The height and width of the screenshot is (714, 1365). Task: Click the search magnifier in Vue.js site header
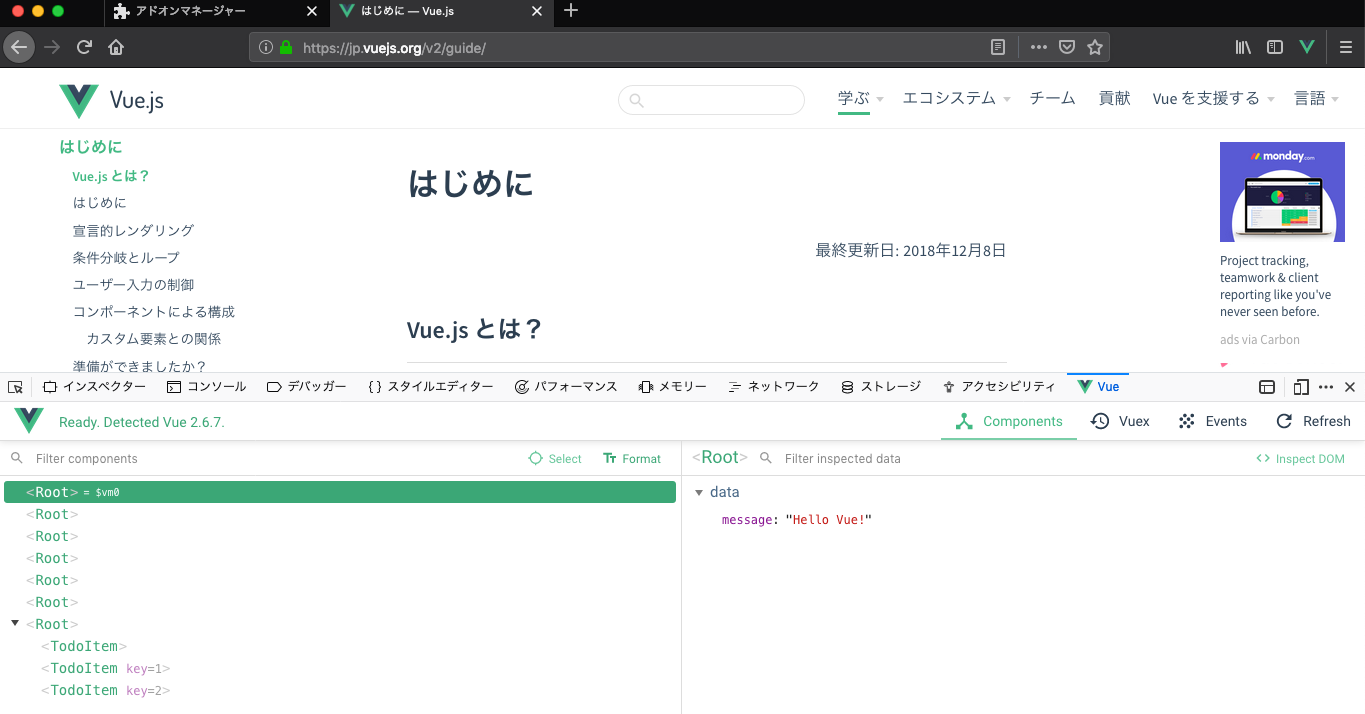click(638, 100)
